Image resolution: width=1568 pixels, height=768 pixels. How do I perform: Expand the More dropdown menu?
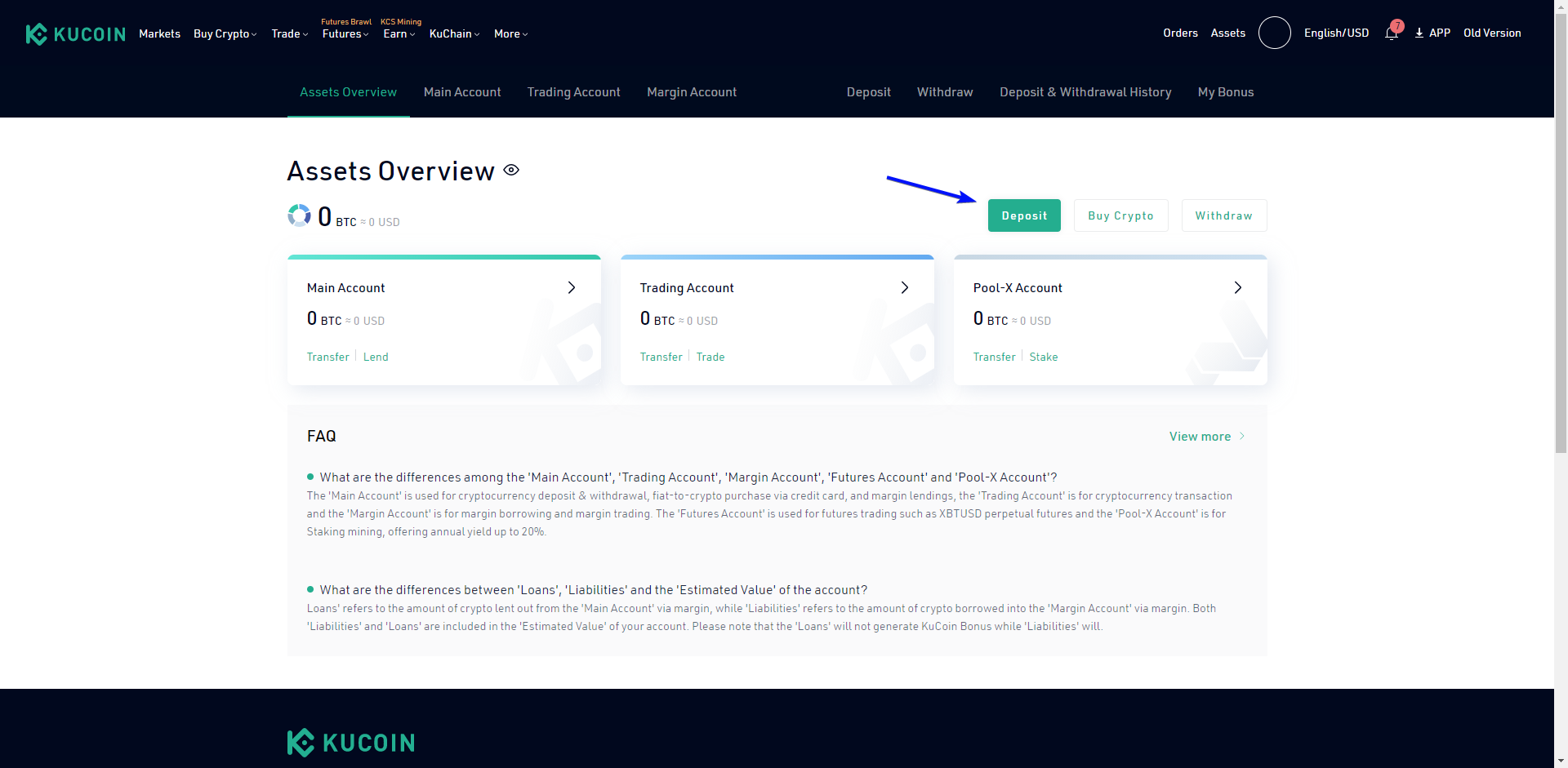click(x=510, y=33)
